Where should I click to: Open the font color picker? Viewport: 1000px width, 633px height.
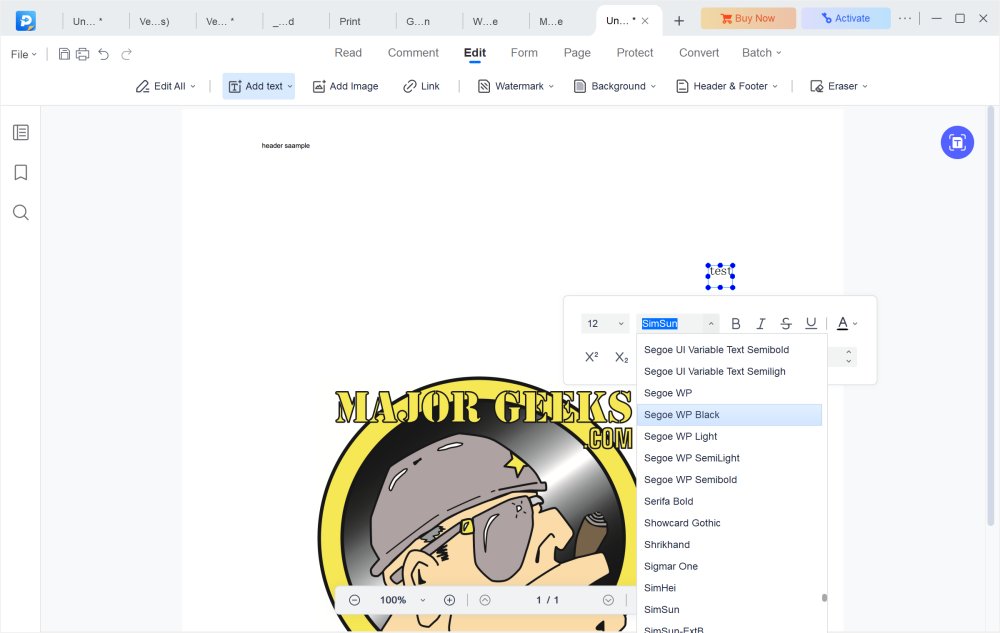(847, 324)
